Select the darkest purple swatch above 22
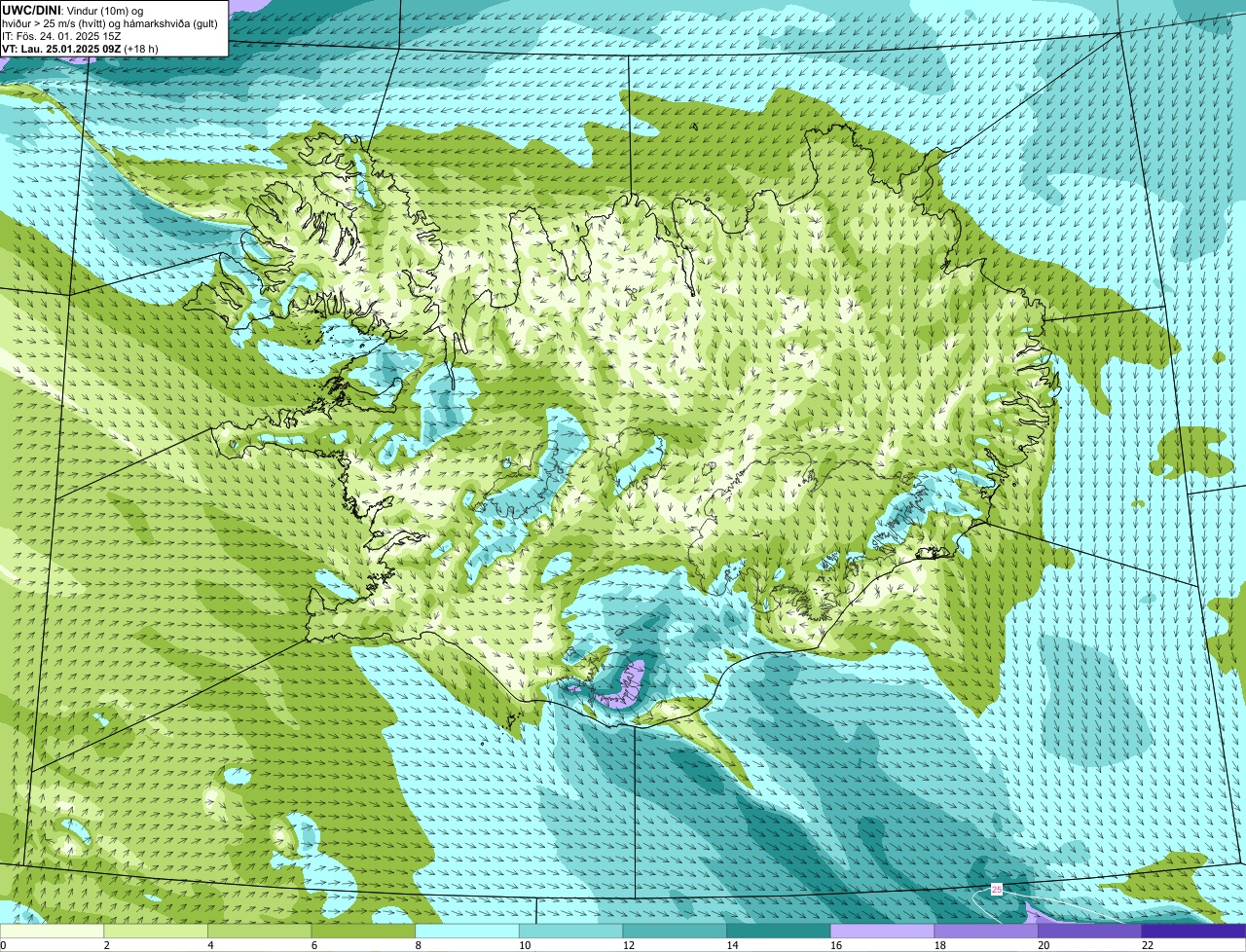1246x952 pixels. pyautogui.click(x=1194, y=931)
